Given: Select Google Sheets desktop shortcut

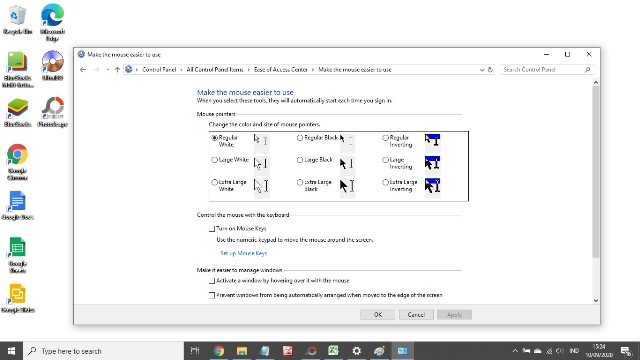Looking at the screenshot, I should tap(17, 255).
